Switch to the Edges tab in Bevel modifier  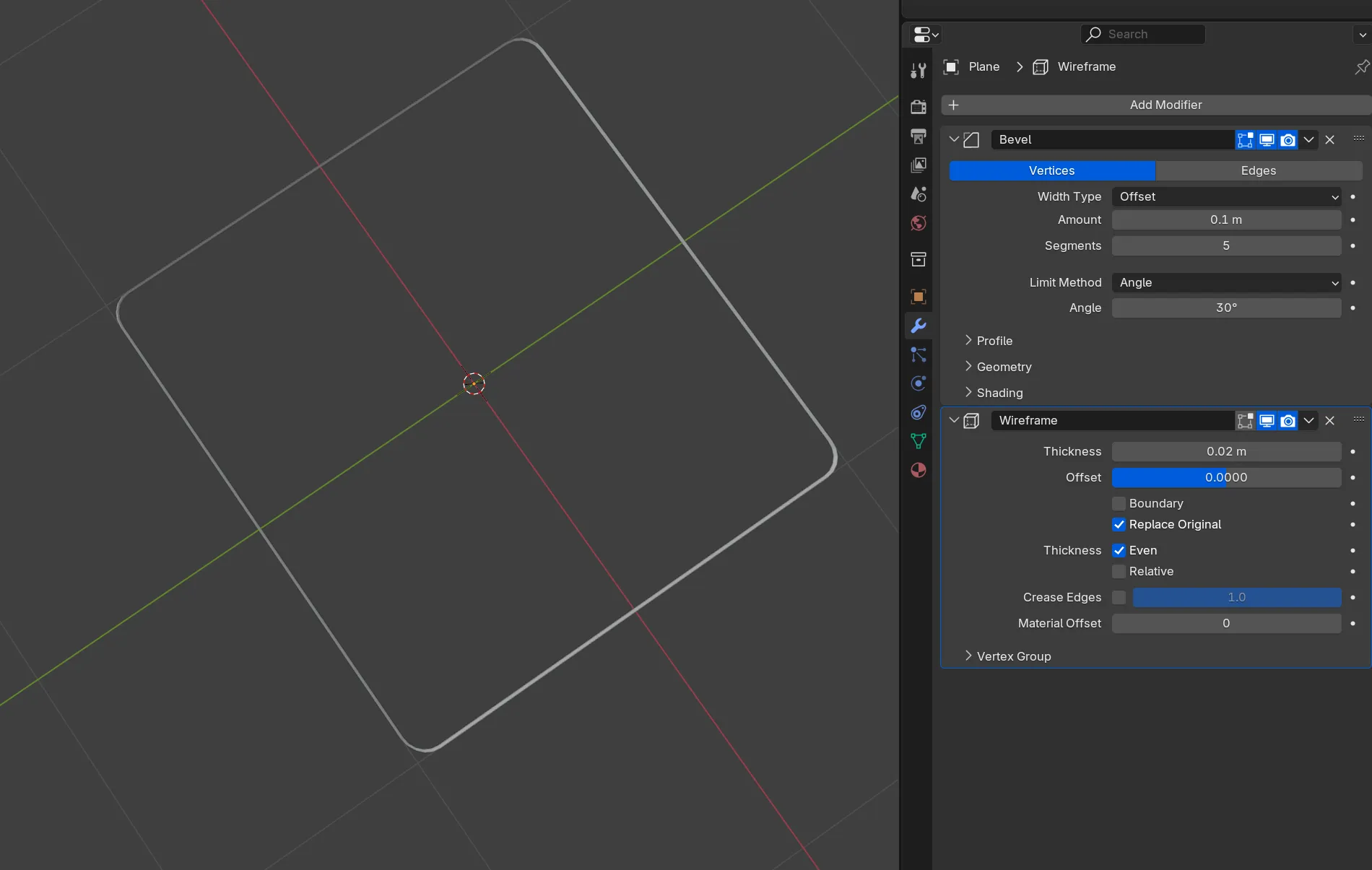(1258, 170)
